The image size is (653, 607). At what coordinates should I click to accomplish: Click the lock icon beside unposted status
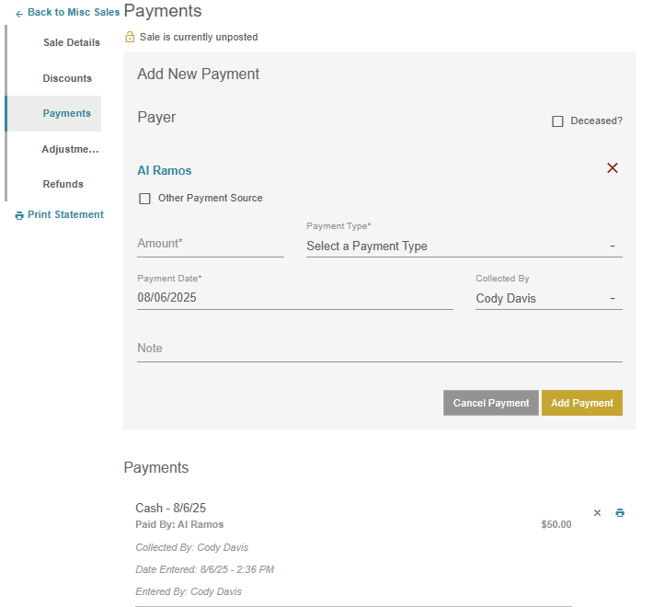click(129, 37)
